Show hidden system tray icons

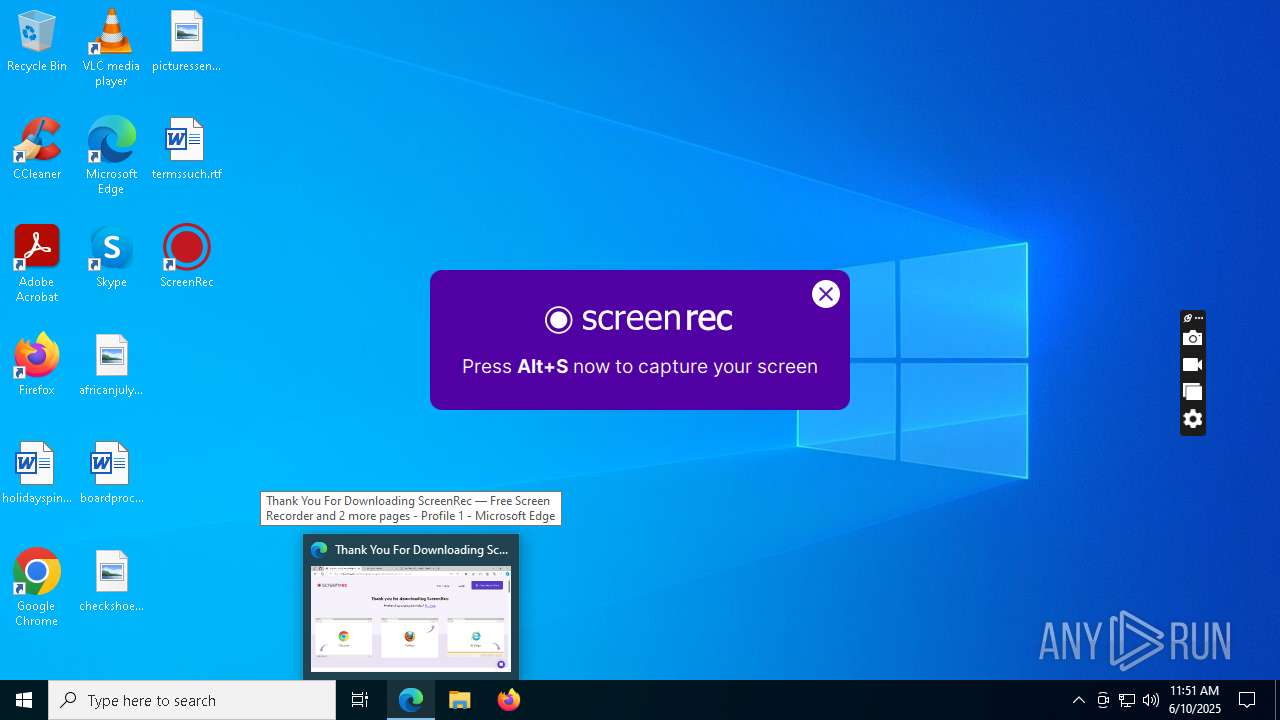click(x=1078, y=700)
